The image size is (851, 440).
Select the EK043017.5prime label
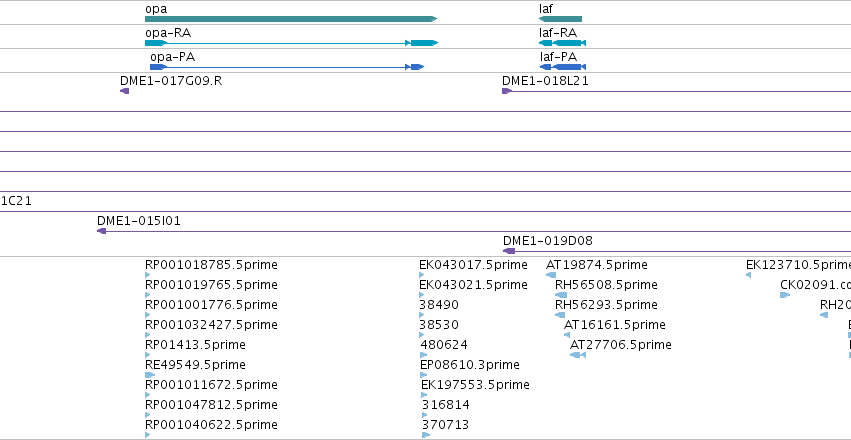[473, 265]
